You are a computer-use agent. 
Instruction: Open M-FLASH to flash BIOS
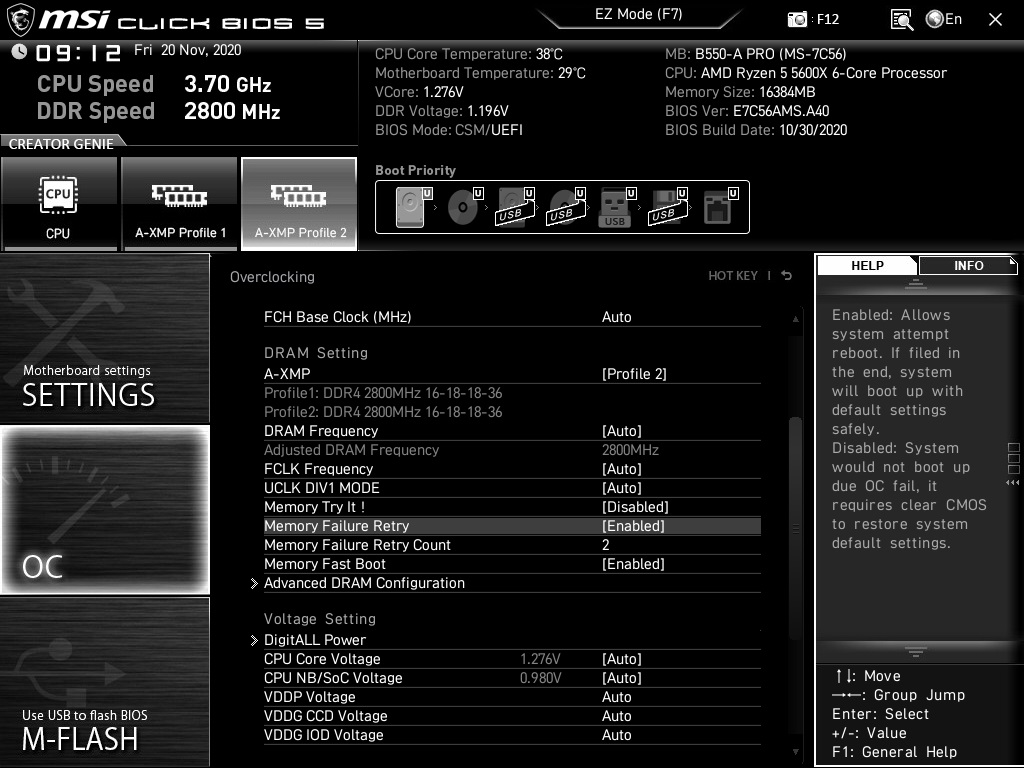point(105,682)
